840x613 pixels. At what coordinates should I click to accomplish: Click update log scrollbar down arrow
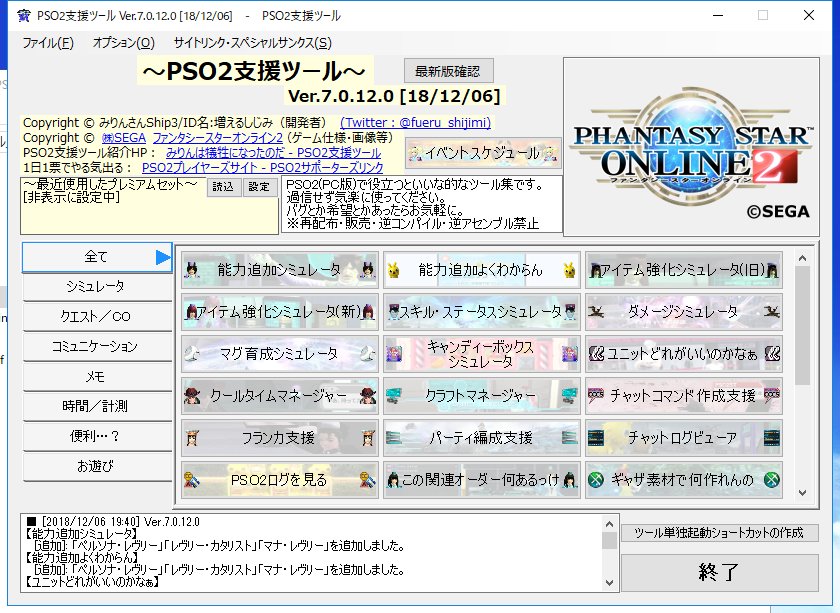(x=609, y=582)
